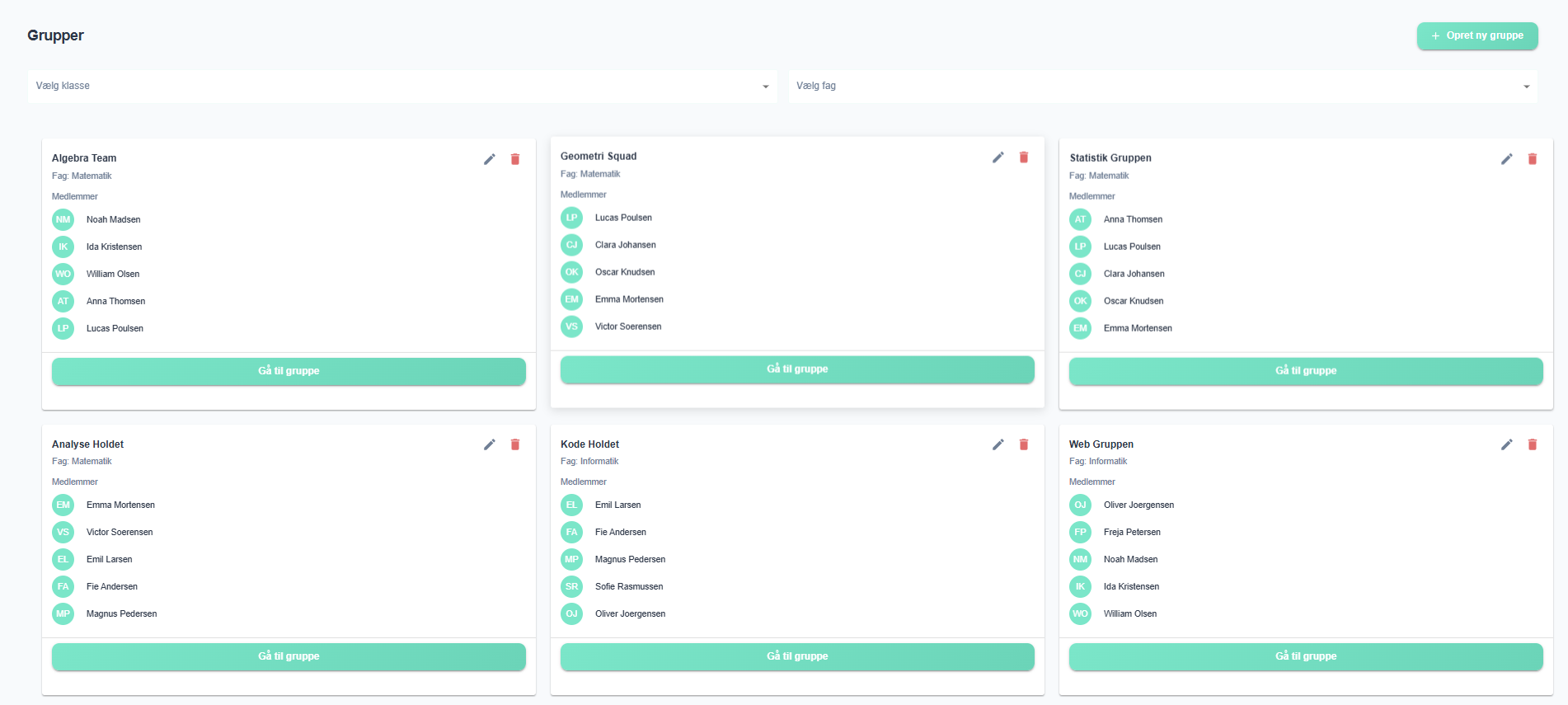Viewport: 1568px width, 705px height.
Task: Edit the Geometri Squad group
Action: pos(998,157)
